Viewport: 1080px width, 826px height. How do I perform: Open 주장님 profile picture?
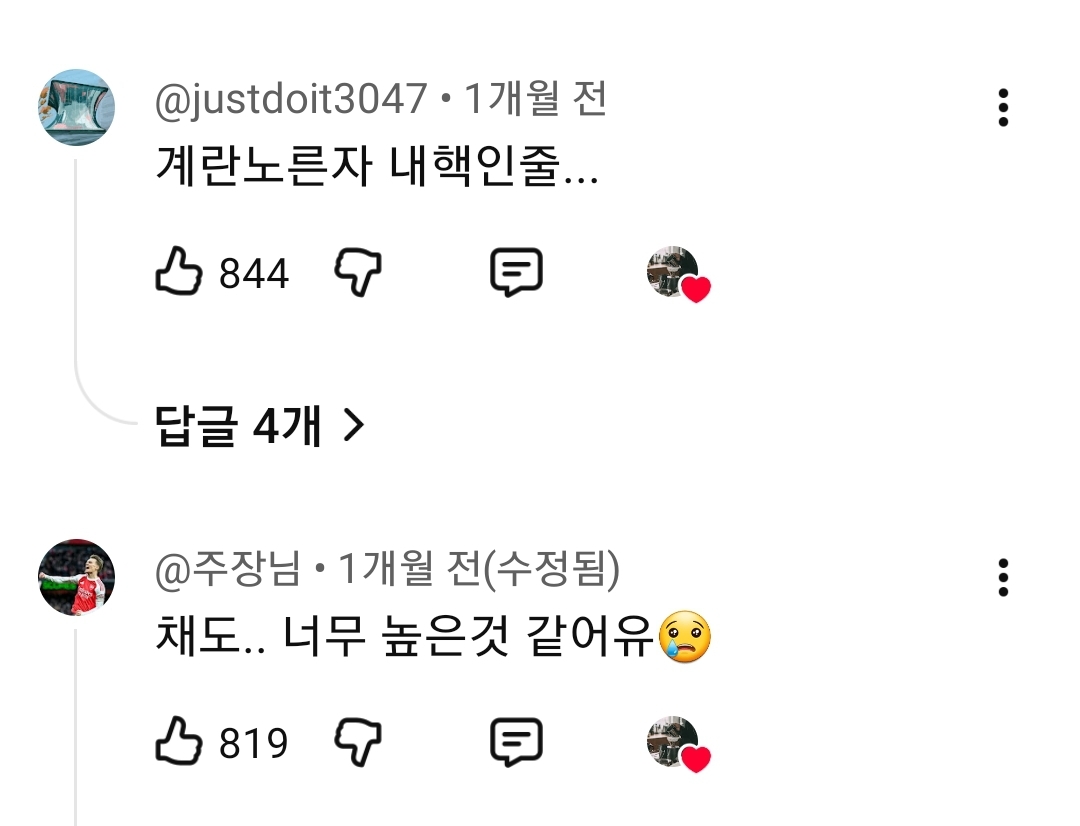point(76,577)
